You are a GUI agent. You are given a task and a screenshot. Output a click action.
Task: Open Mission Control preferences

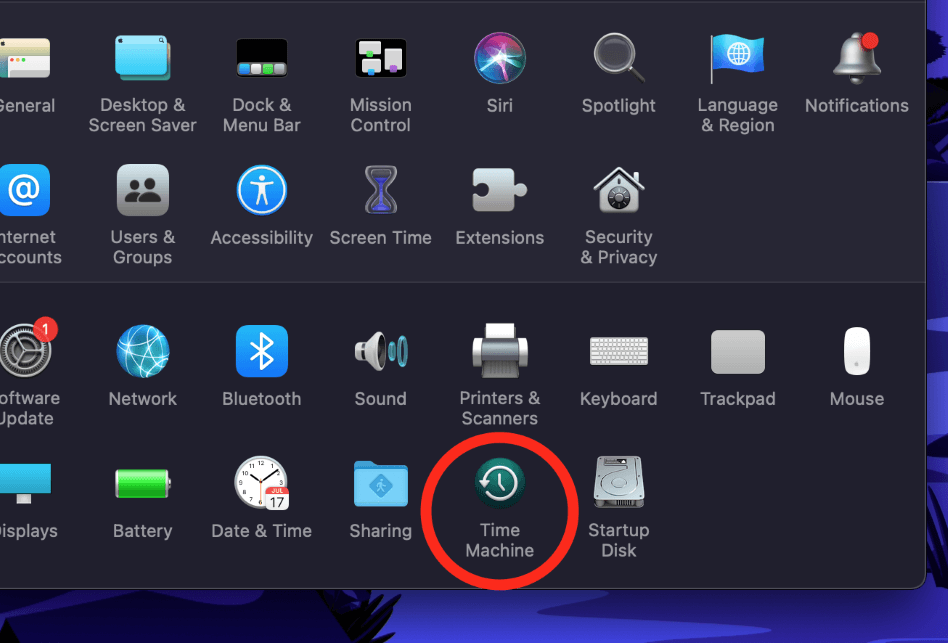pos(381,59)
